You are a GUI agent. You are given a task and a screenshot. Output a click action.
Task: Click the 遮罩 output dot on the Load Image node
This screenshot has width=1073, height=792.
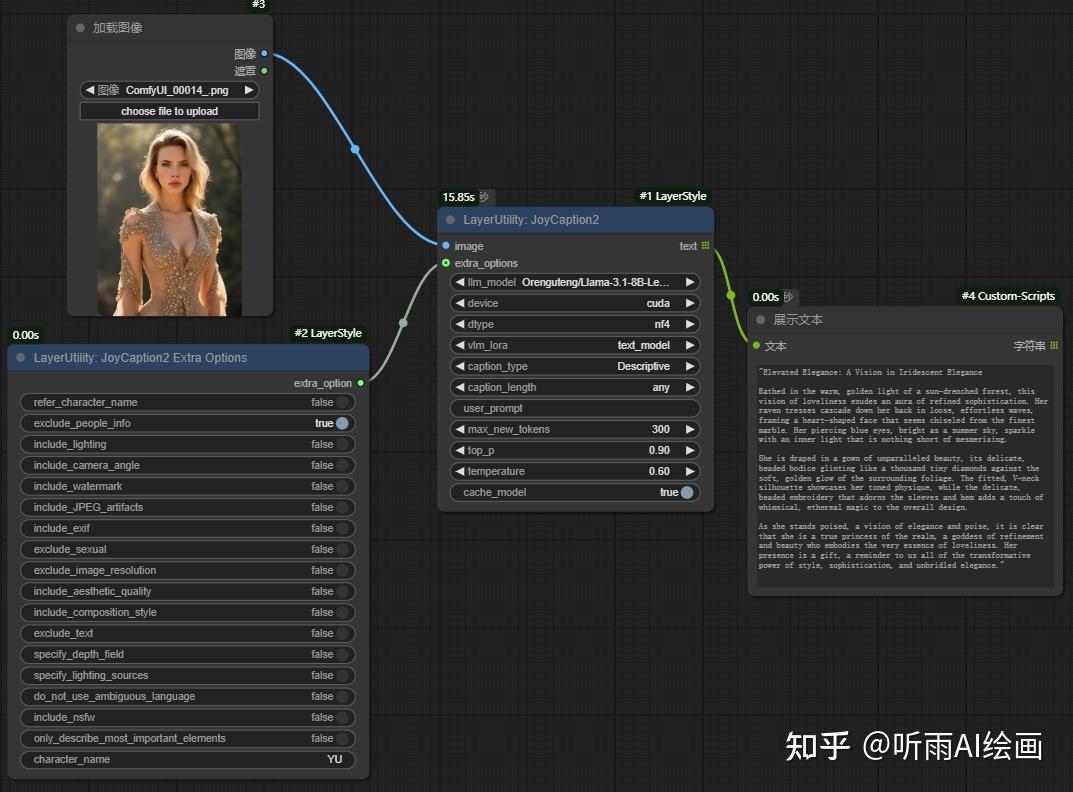(x=263, y=71)
